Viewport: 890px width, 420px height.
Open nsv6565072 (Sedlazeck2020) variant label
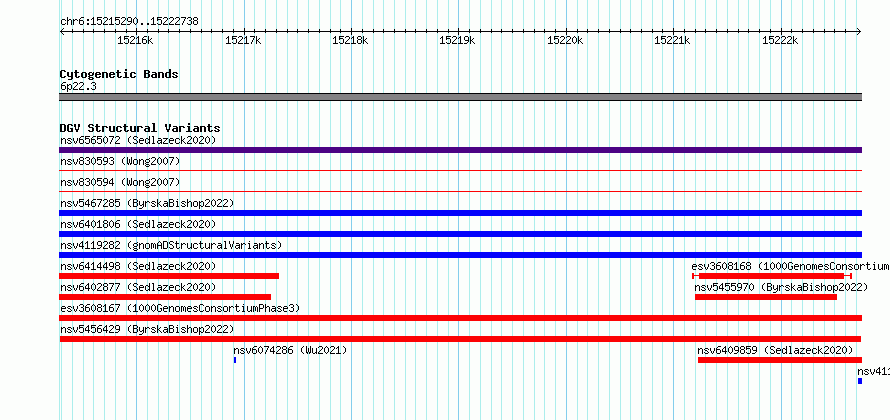[x=138, y=140]
